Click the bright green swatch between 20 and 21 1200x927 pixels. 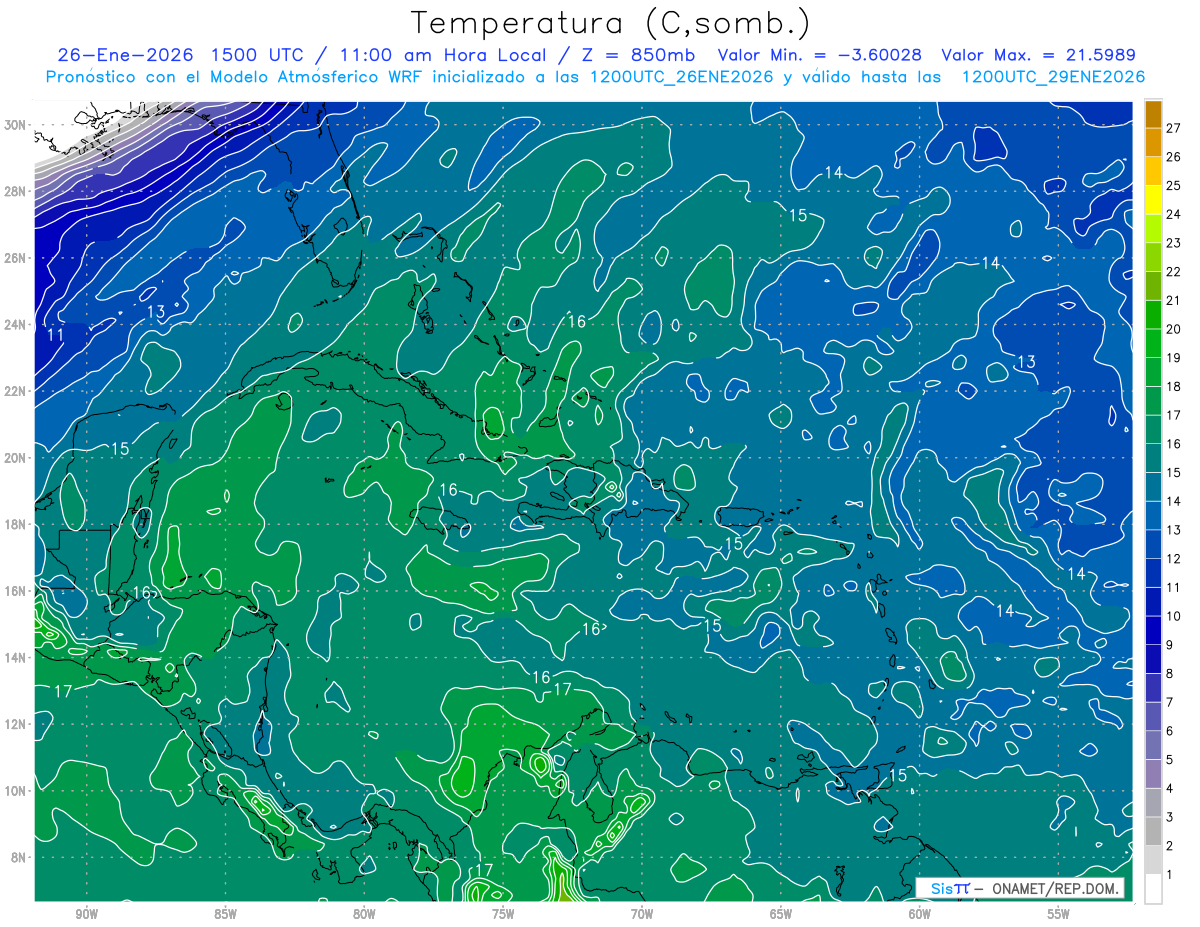coord(1153,314)
